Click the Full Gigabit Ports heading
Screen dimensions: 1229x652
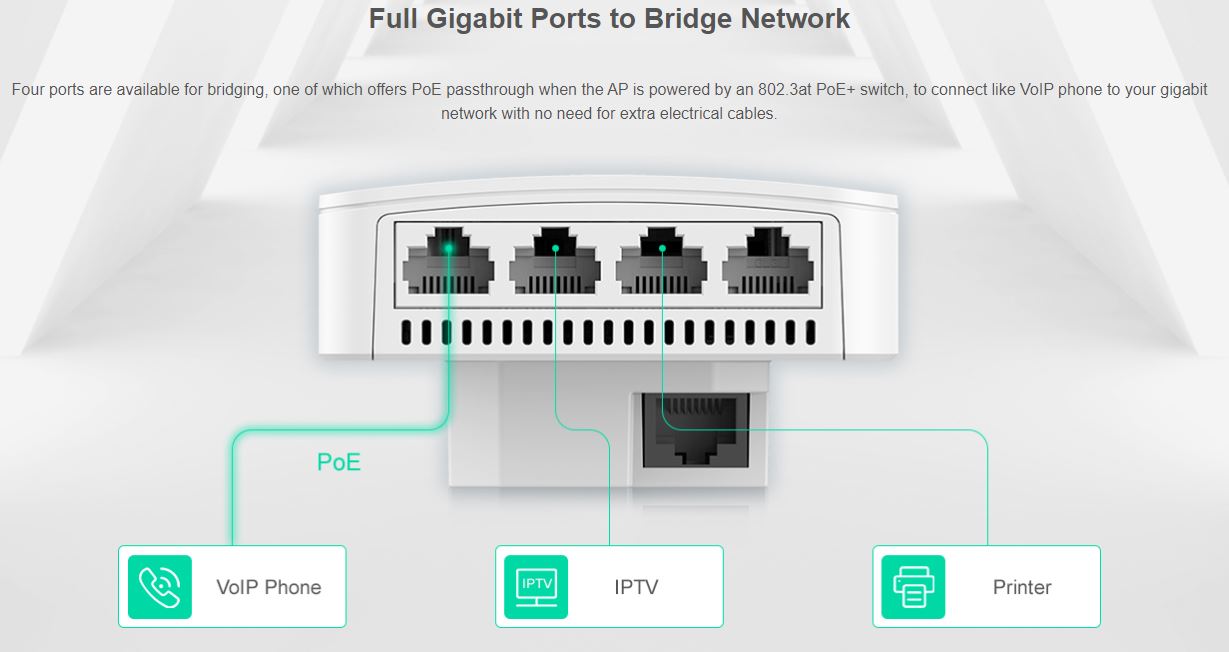coord(610,19)
